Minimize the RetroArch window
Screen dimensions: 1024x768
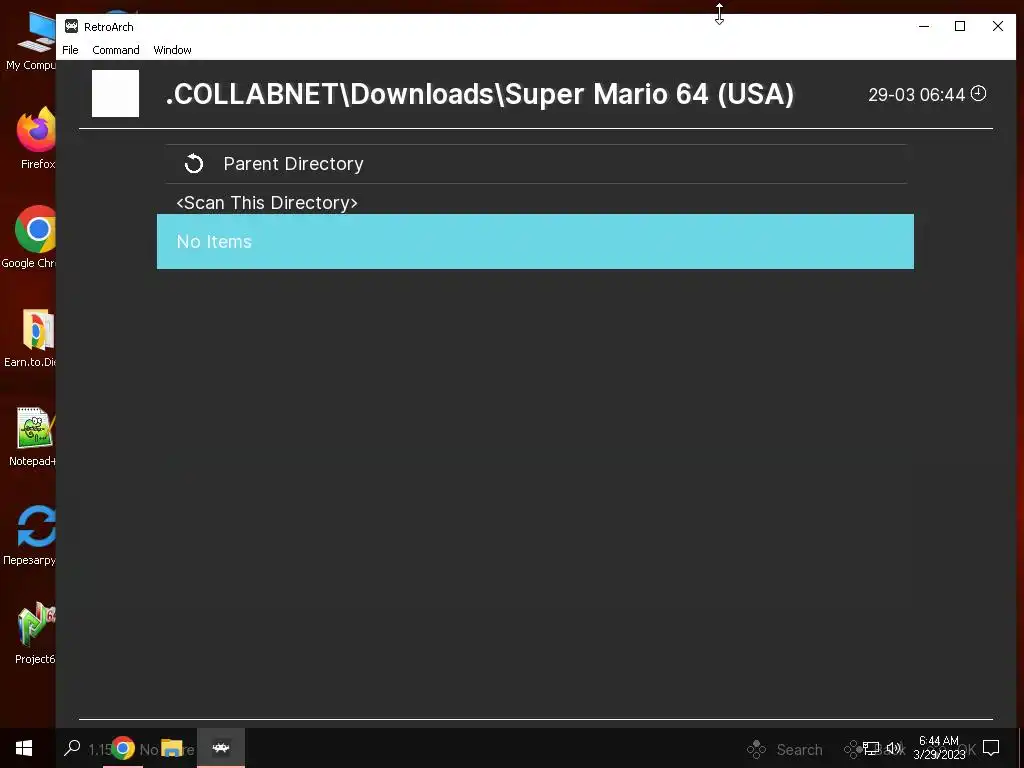924,26
